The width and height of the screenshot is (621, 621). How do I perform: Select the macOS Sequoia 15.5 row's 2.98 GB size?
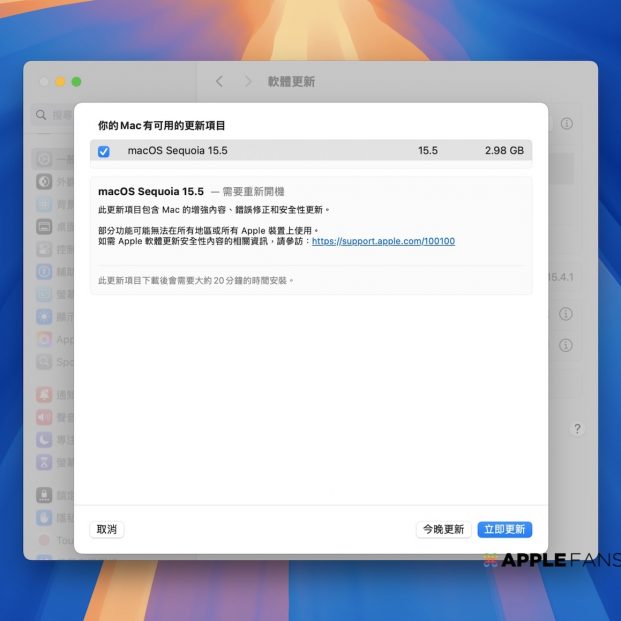tap(504, 151)
